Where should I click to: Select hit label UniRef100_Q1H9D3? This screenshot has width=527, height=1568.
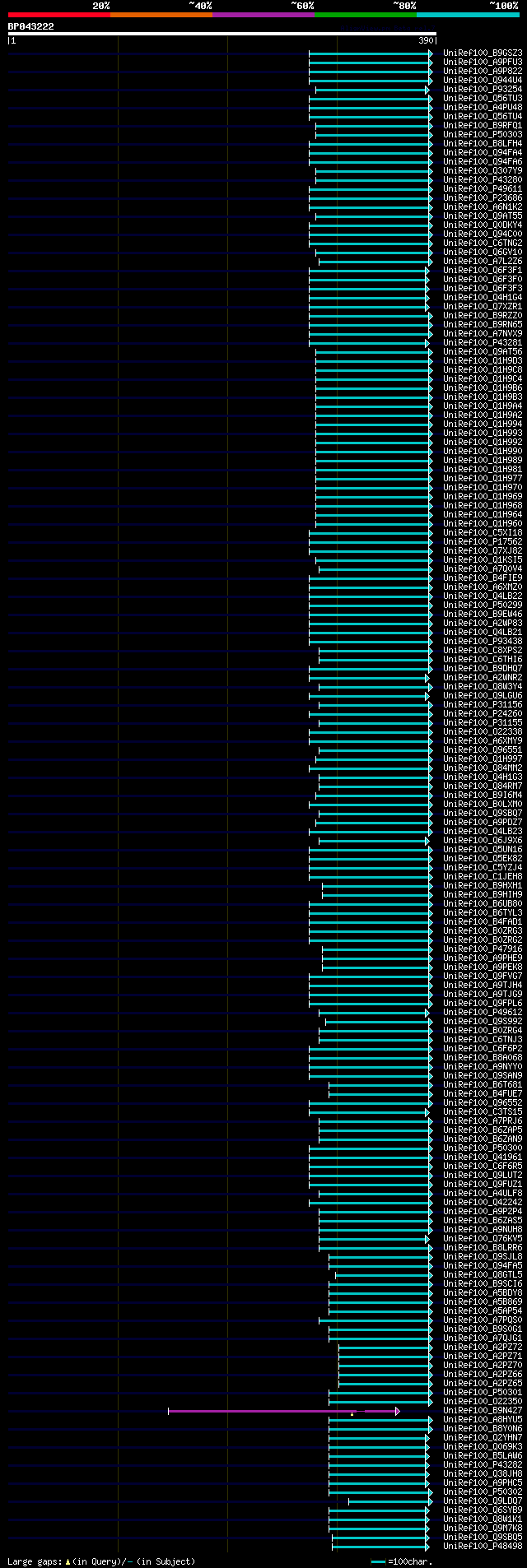click(x=483, y=361)
